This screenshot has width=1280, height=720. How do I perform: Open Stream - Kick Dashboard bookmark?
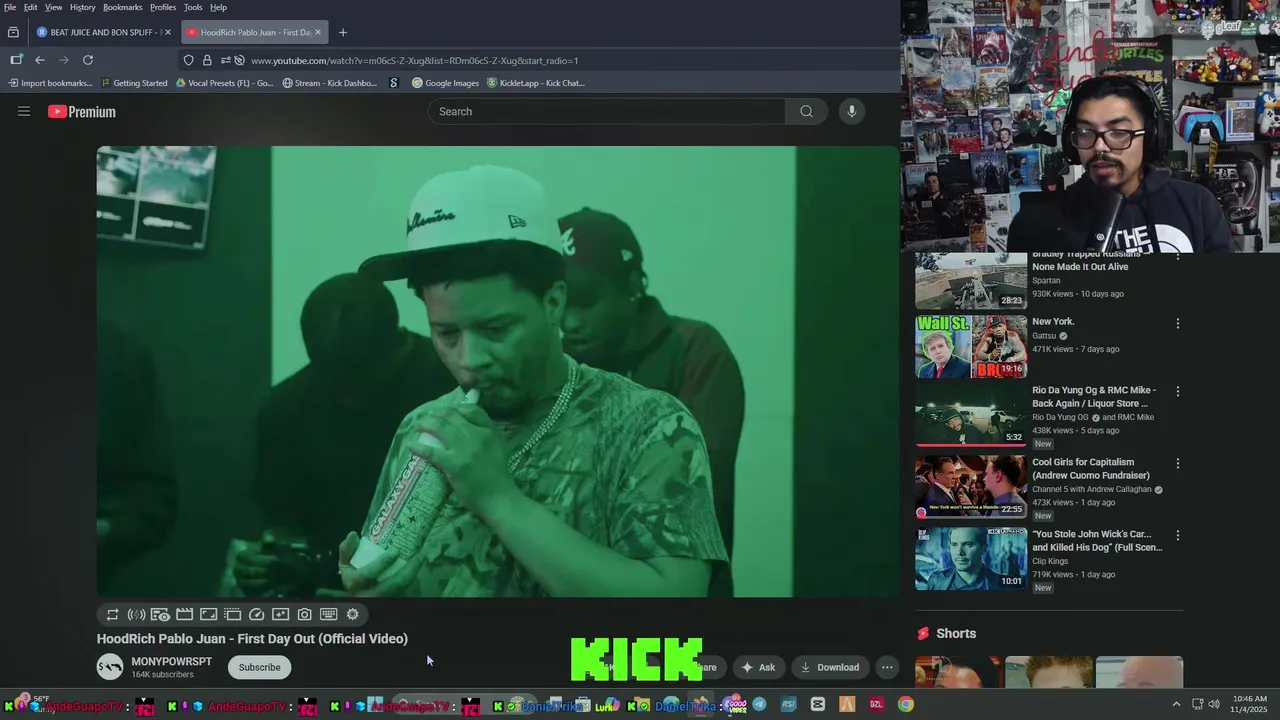330,83
